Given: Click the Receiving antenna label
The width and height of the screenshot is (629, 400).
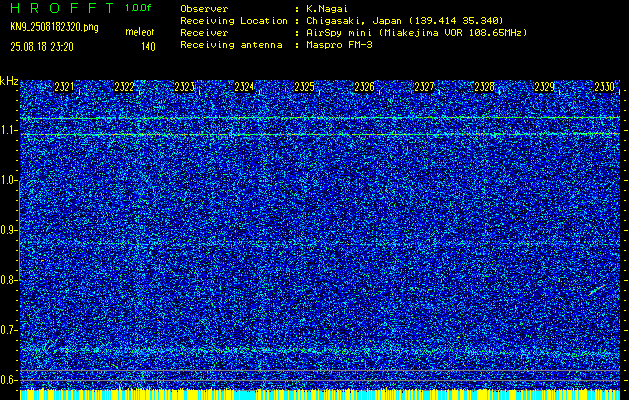Looking at the screenshot, I should pyautogui.click(x=231, y=45).
